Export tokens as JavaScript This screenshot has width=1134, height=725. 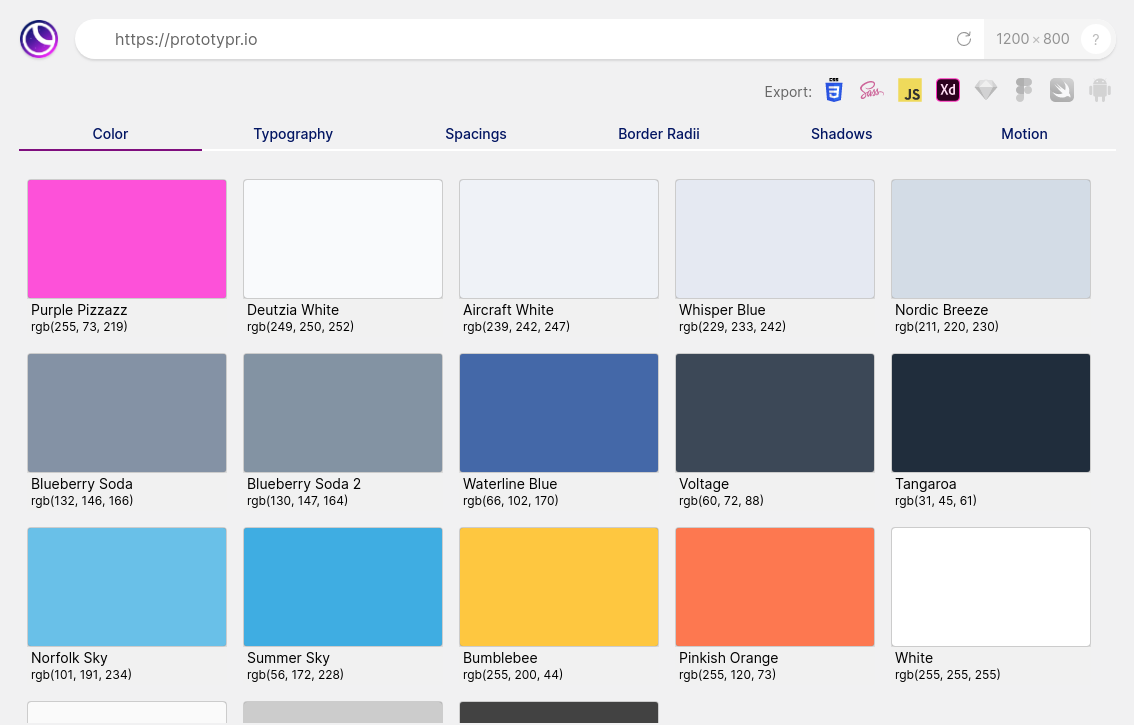pyautogui.click(x=910, y=90)
